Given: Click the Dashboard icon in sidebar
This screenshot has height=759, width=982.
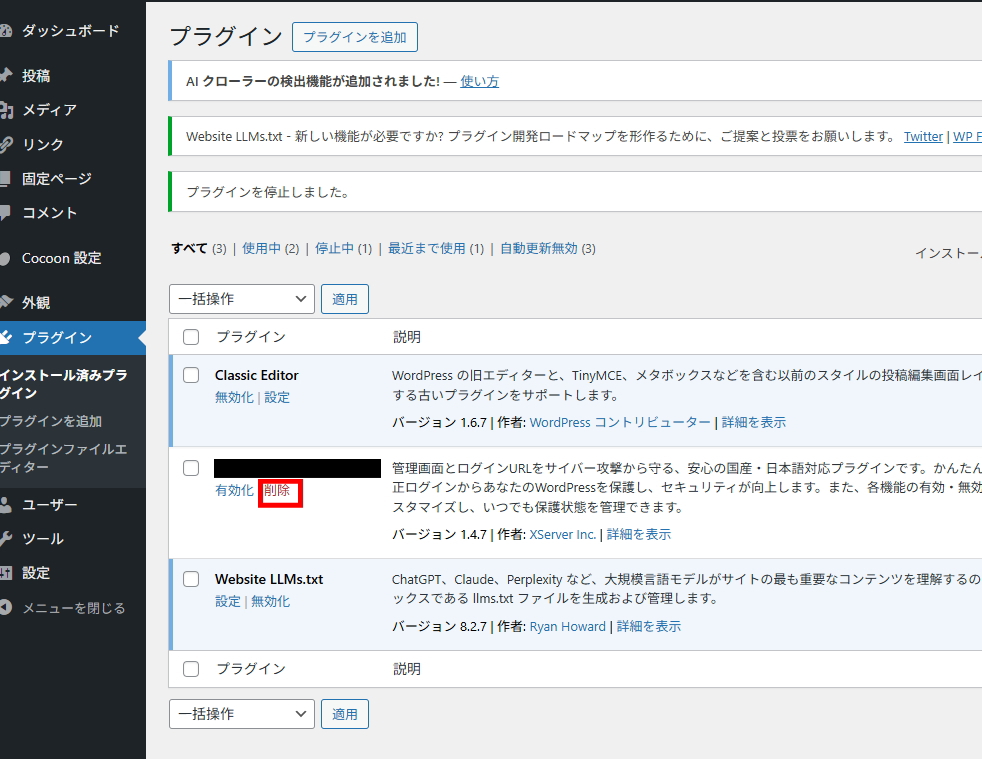Looking at the screenshot, I should coord(5,31).
